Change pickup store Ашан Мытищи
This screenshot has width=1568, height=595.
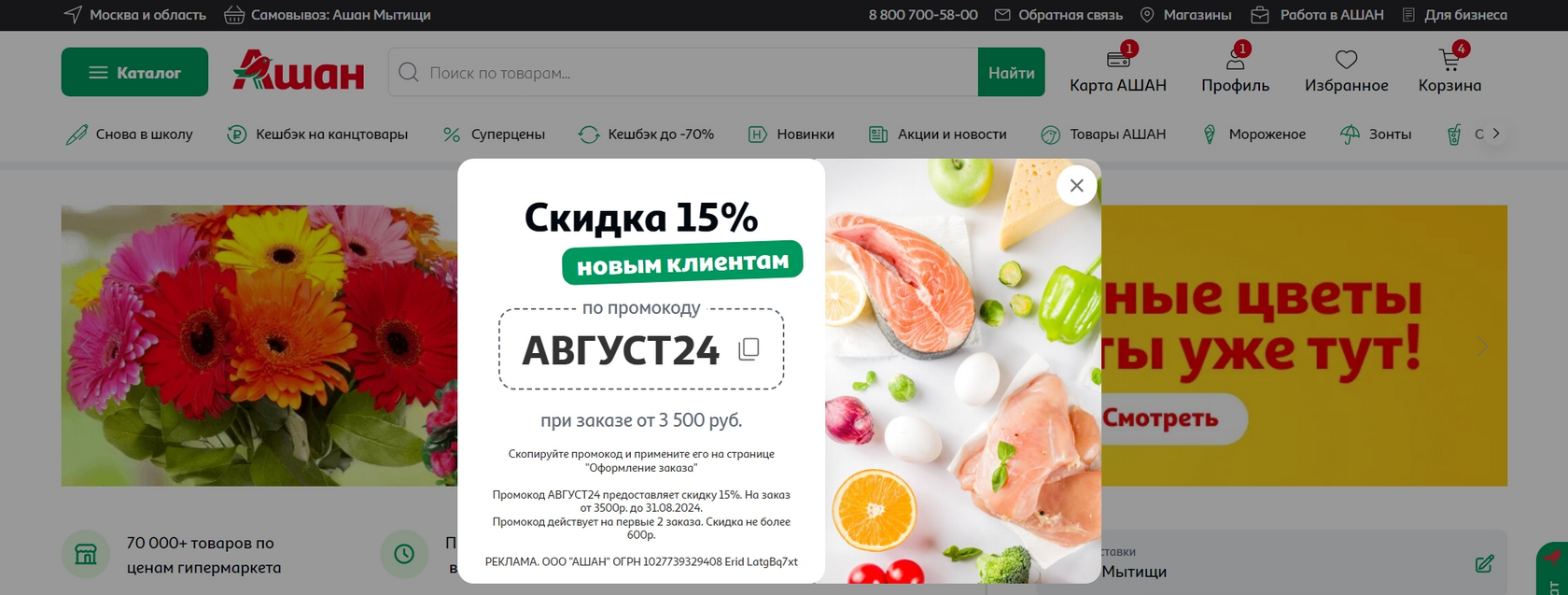tap(328, 15)
